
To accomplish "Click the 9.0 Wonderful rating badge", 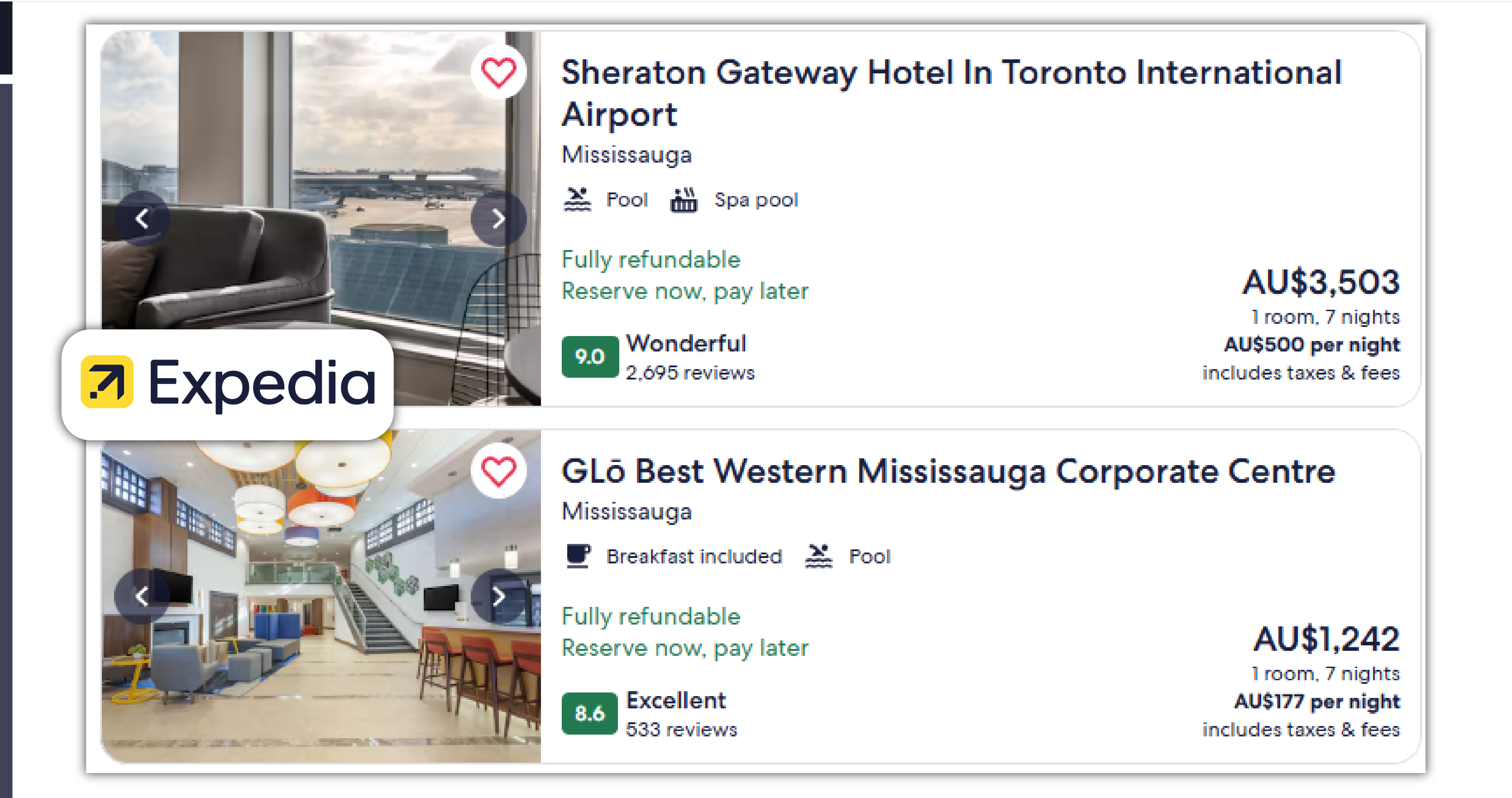I will pos(589,356).
